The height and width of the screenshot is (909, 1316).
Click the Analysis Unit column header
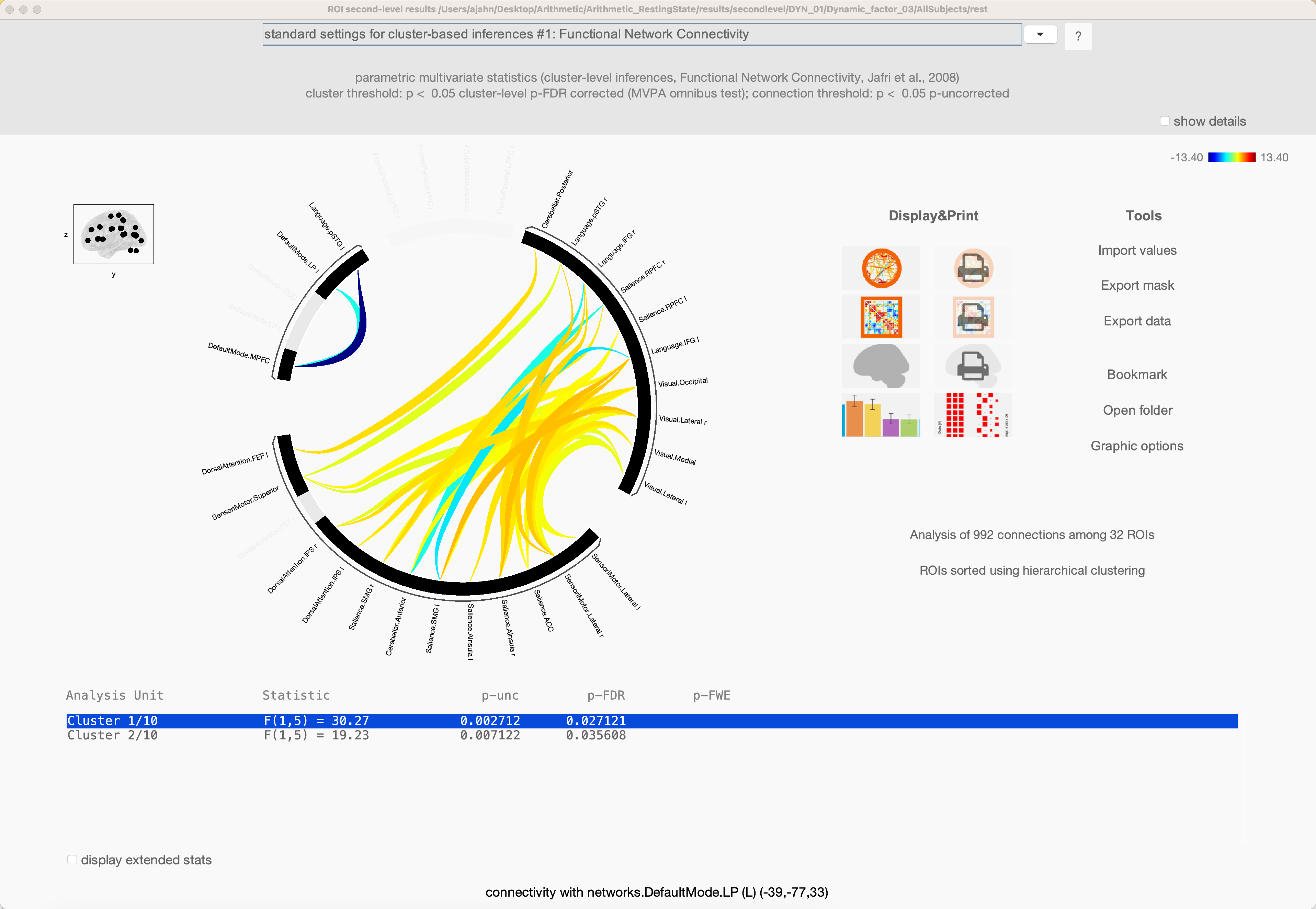114,695
